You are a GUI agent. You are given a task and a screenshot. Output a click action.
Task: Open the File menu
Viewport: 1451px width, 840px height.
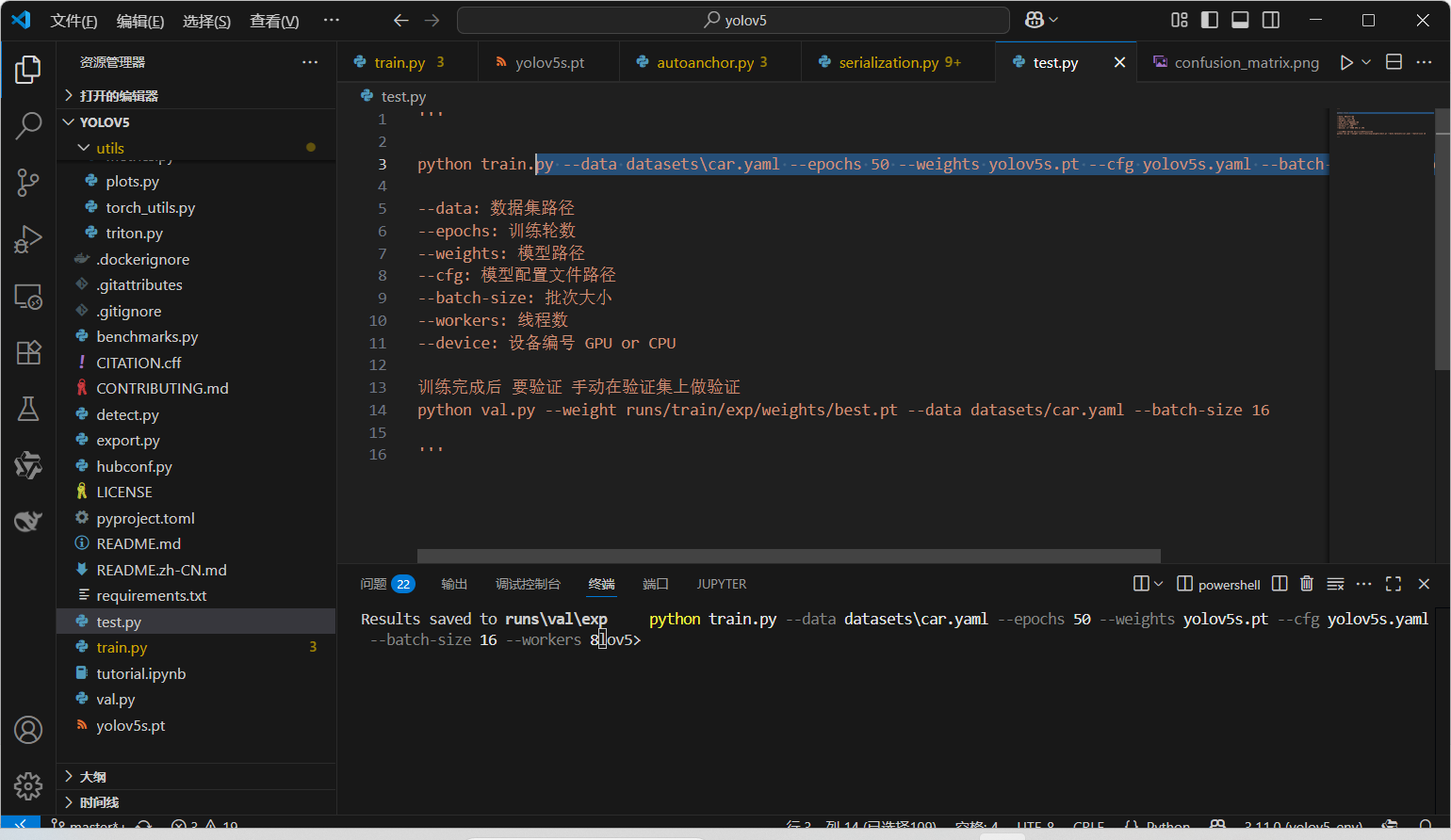[x=73, y=21]
